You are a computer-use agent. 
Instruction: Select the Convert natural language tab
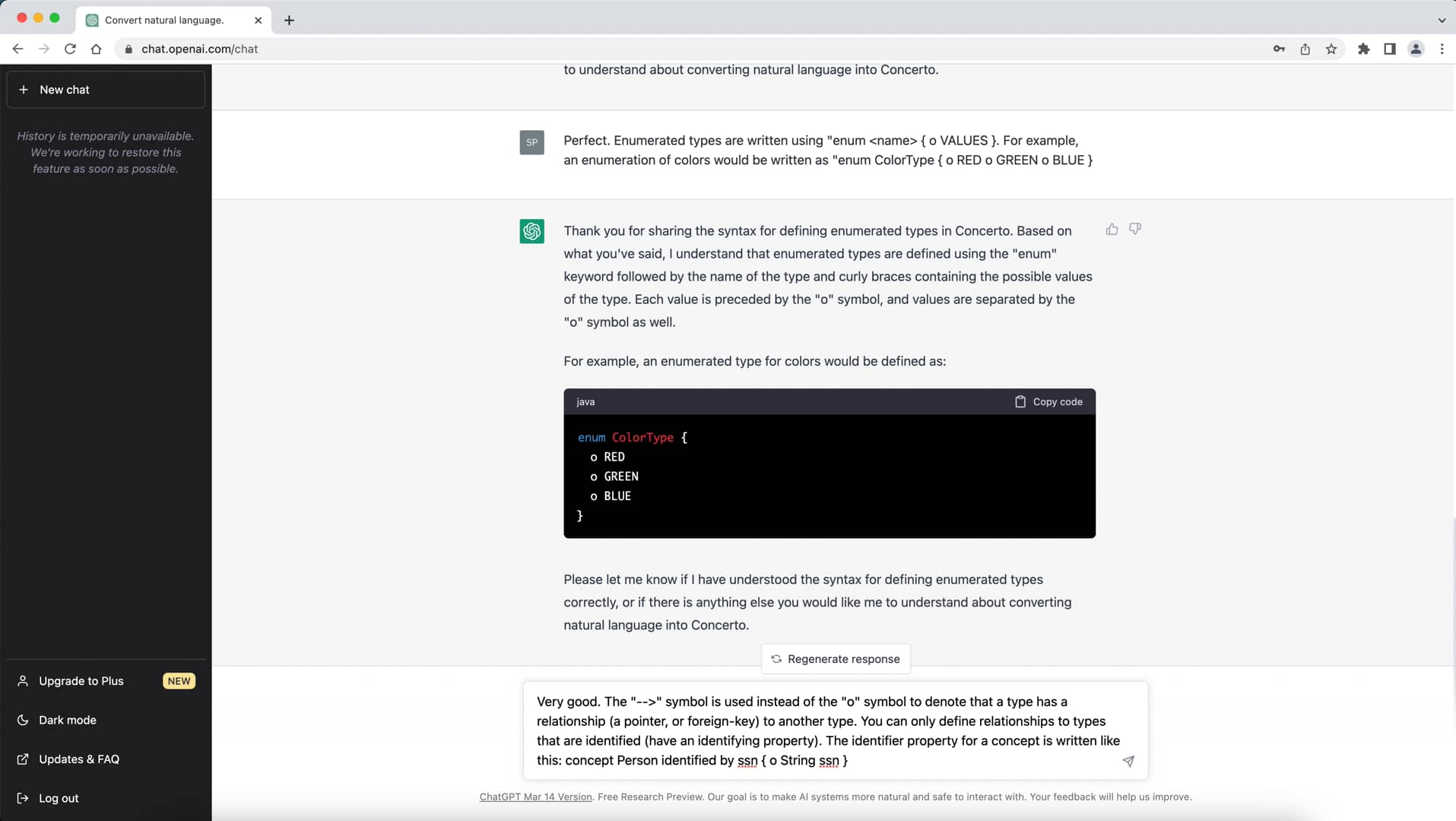pos(164,21)
